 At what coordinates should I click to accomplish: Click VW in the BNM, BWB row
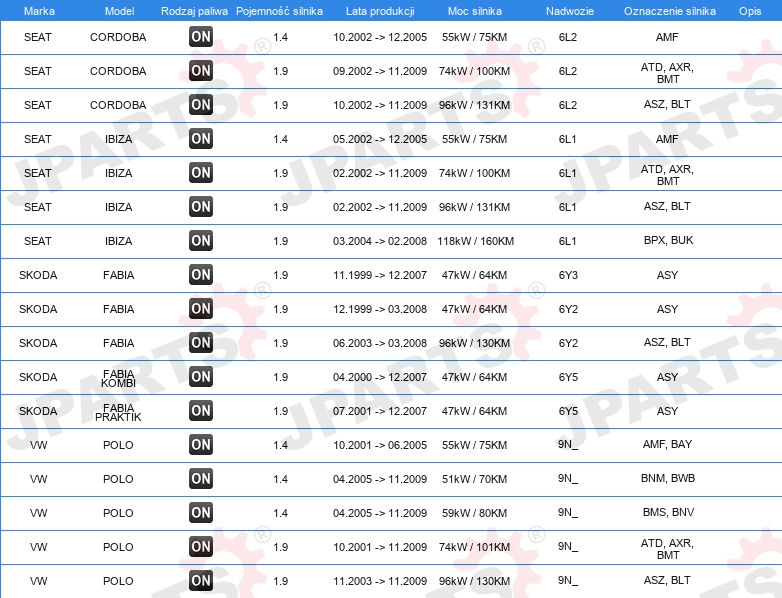pos(38,479)
